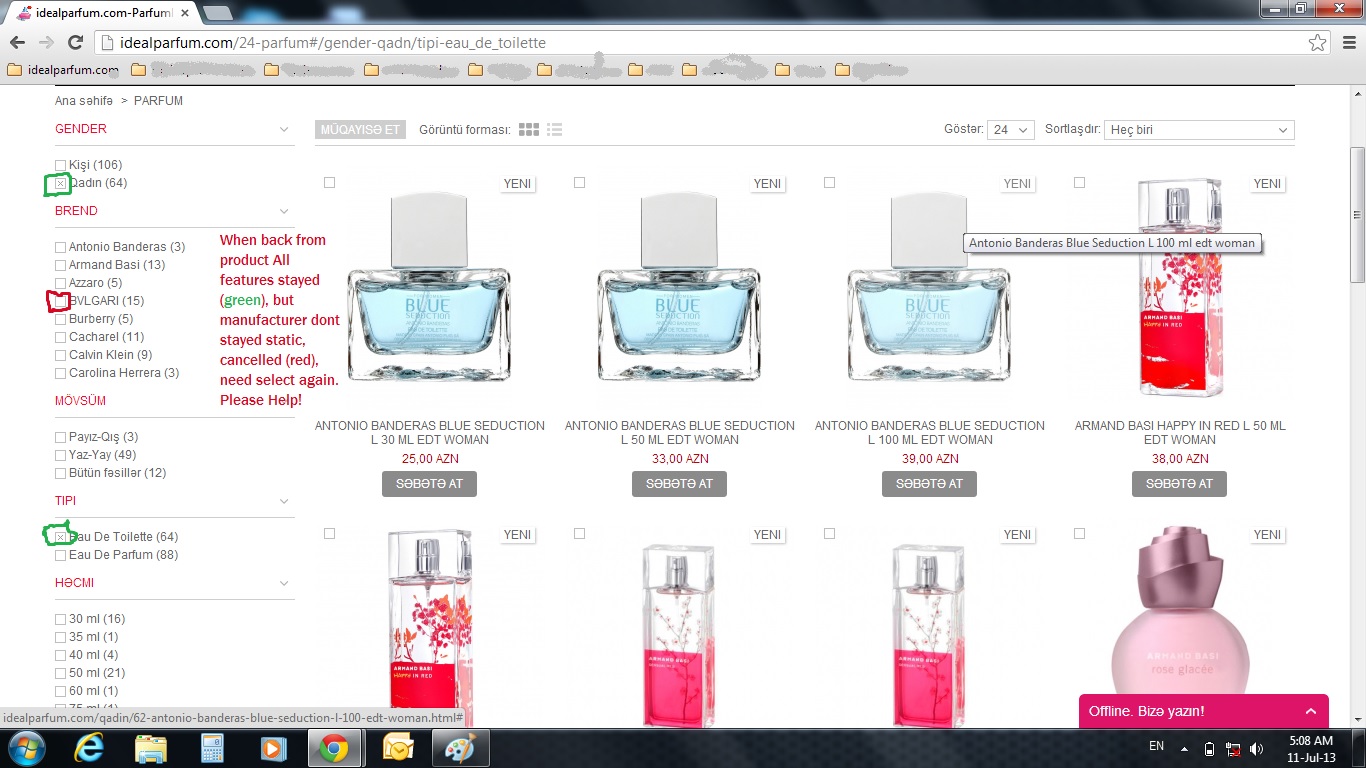Tick the 30 ml volume filter

pyautogui.click(x=61, y=619)
